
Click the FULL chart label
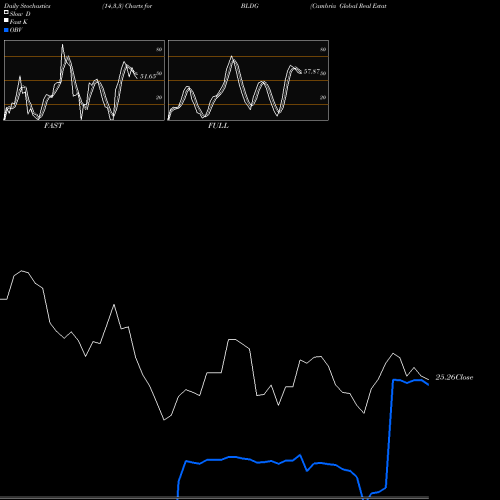tap(218, 126)
